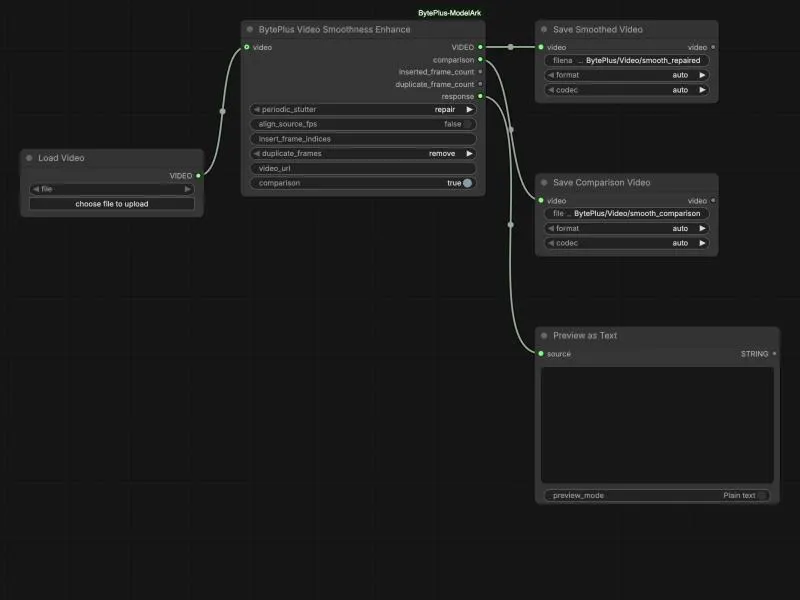Select the Save Smoothed Video title

(598, 30)
